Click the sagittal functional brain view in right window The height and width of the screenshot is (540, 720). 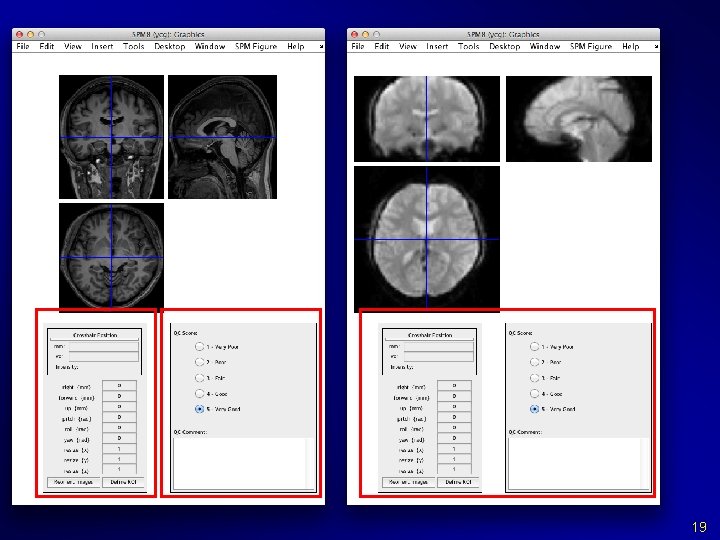pos(579,119)
